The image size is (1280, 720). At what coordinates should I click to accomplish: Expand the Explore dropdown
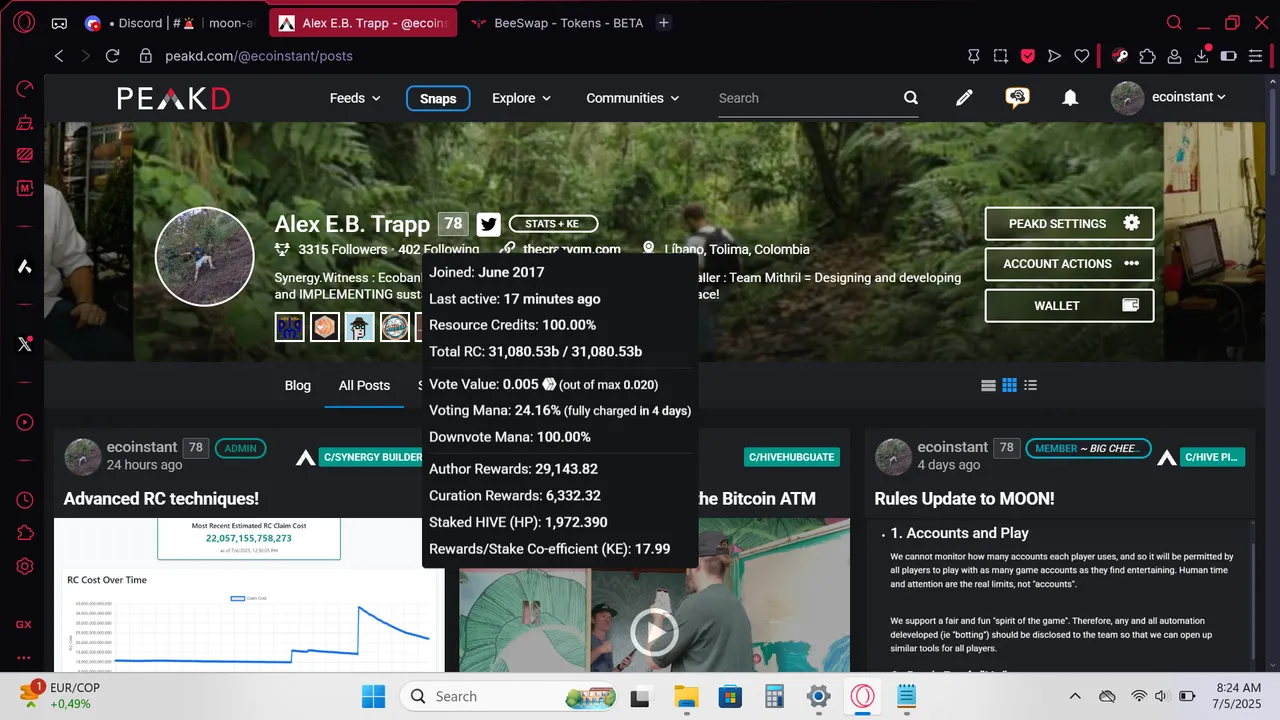[x=521, y=98]
